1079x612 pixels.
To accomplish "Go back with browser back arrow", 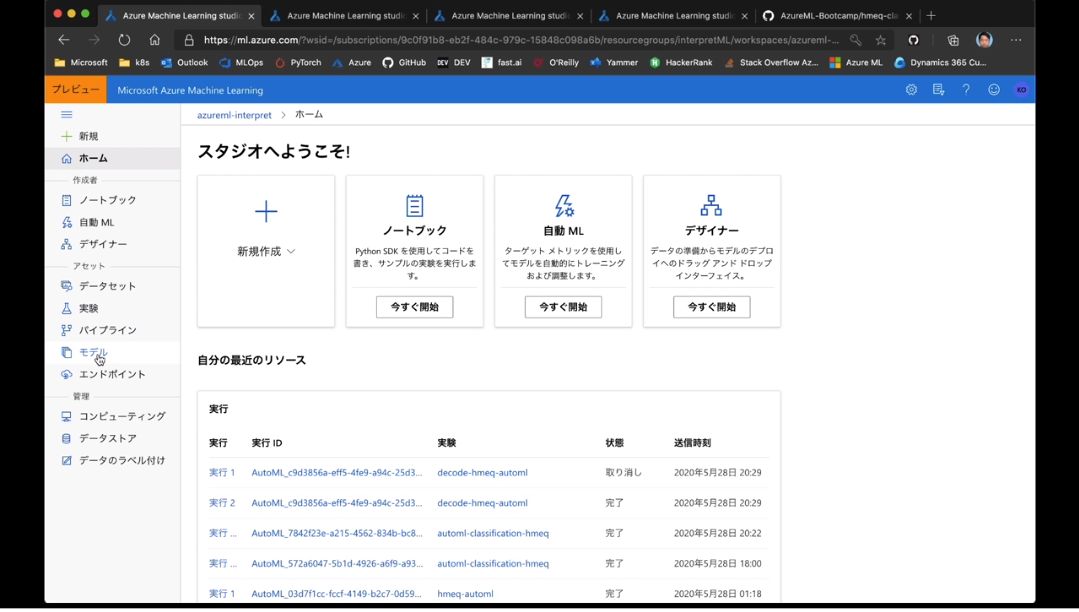I will click(x=64, y=40).
